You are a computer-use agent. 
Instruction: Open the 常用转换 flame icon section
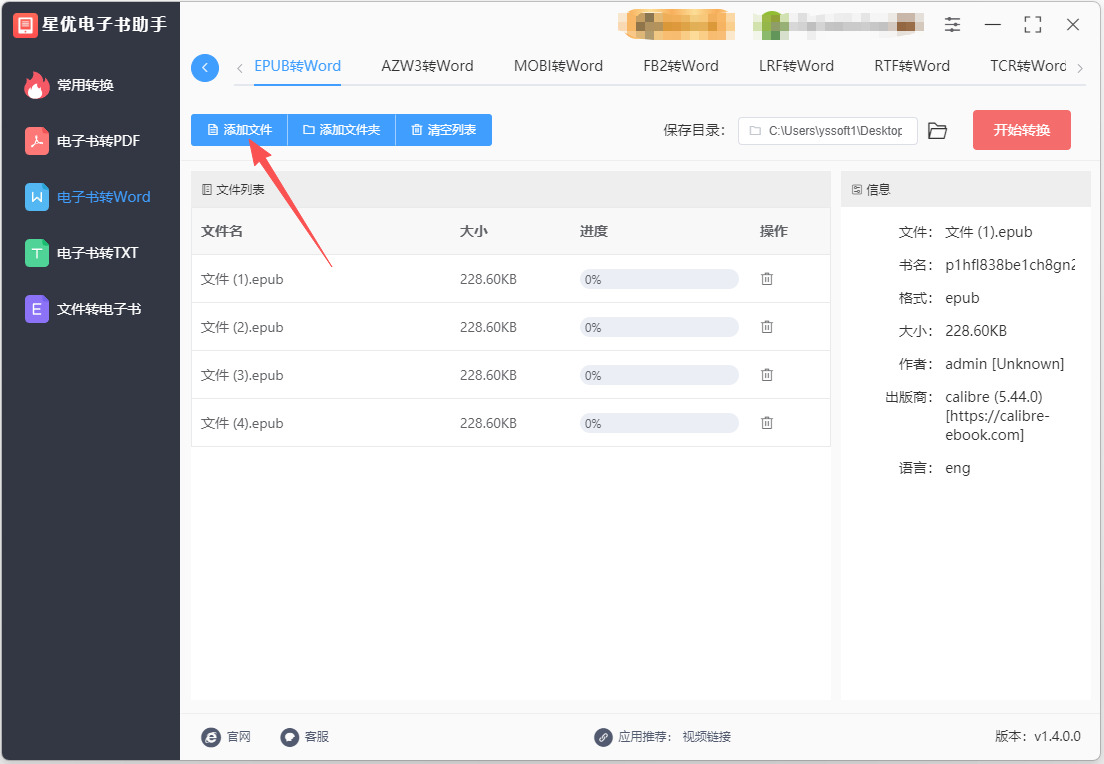(x=37, y=85)
